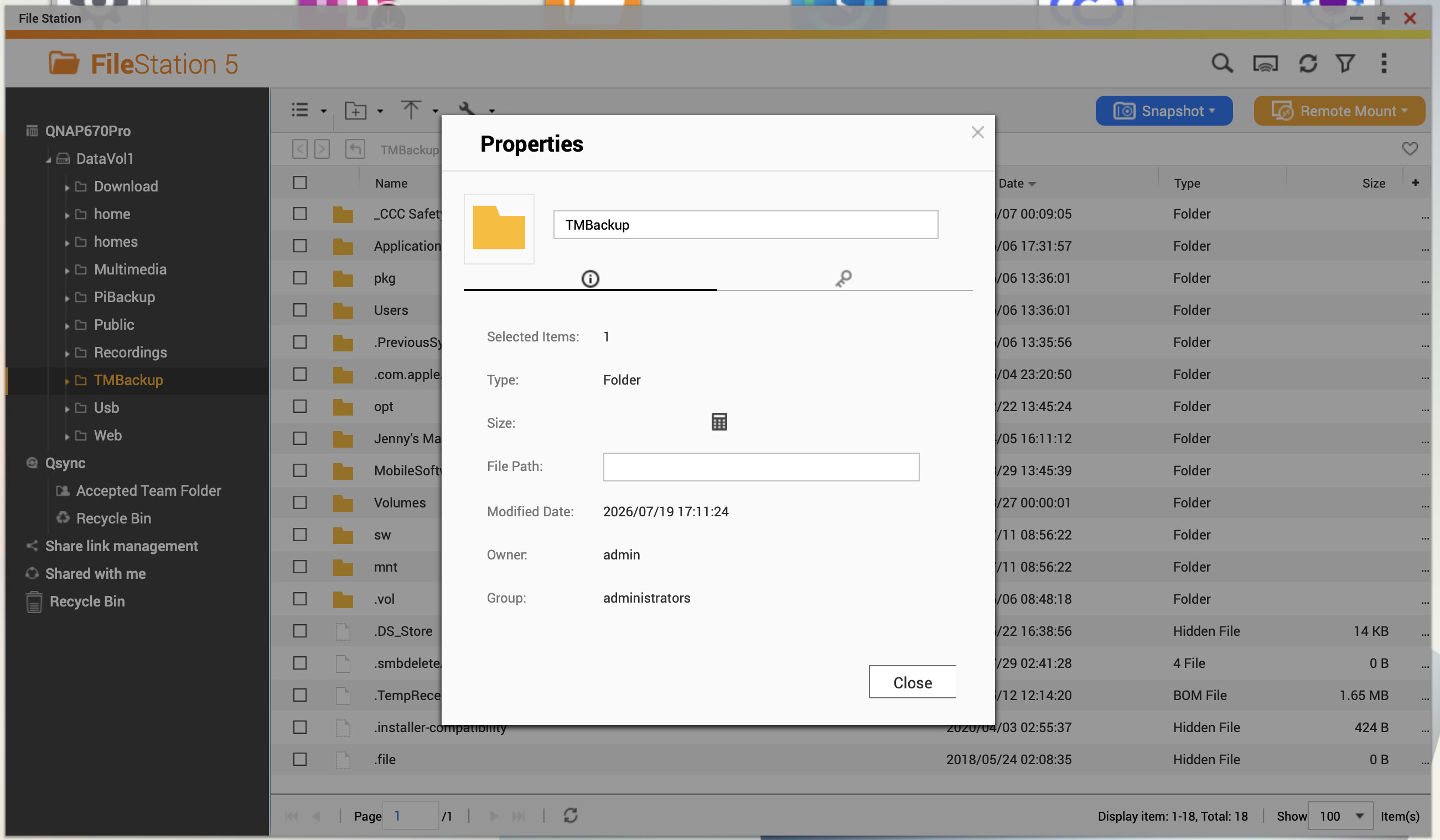Screen dimensions: 1440x840
Task: Click the File Path text field
Action: 760,467
